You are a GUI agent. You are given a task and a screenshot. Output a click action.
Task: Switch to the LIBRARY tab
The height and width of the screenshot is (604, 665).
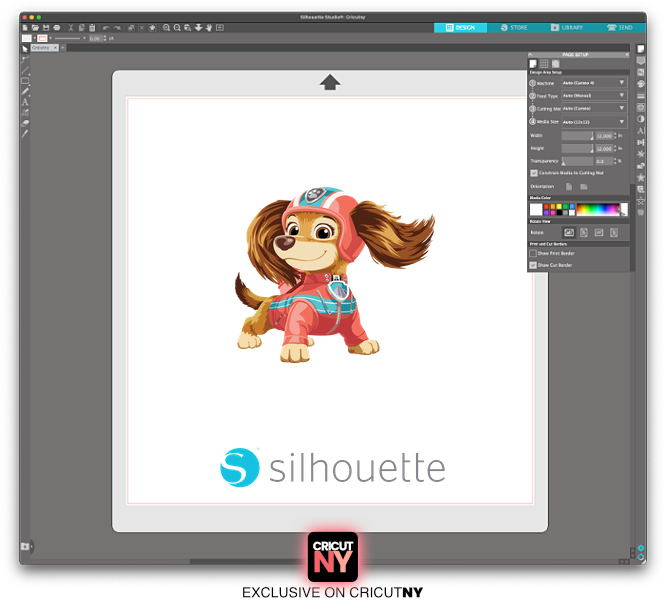[x=567, y=28]
